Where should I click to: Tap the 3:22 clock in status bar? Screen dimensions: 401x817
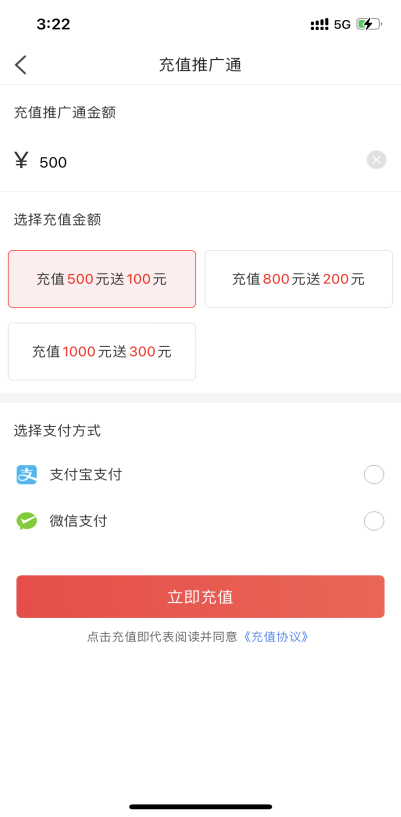pyautogui.click(x=53, y=24)
